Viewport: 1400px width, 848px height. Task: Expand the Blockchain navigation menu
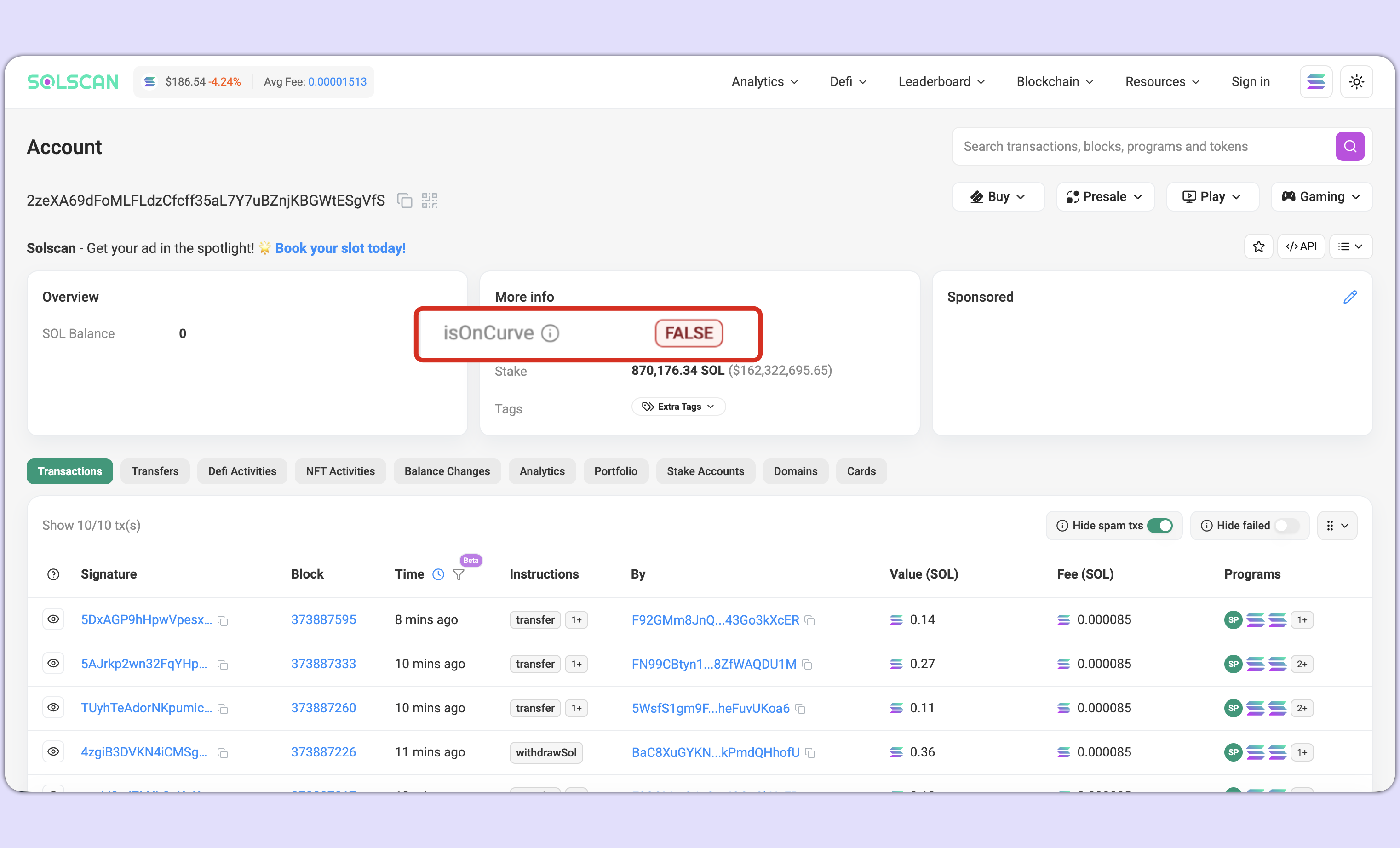tap(1054, 82)
